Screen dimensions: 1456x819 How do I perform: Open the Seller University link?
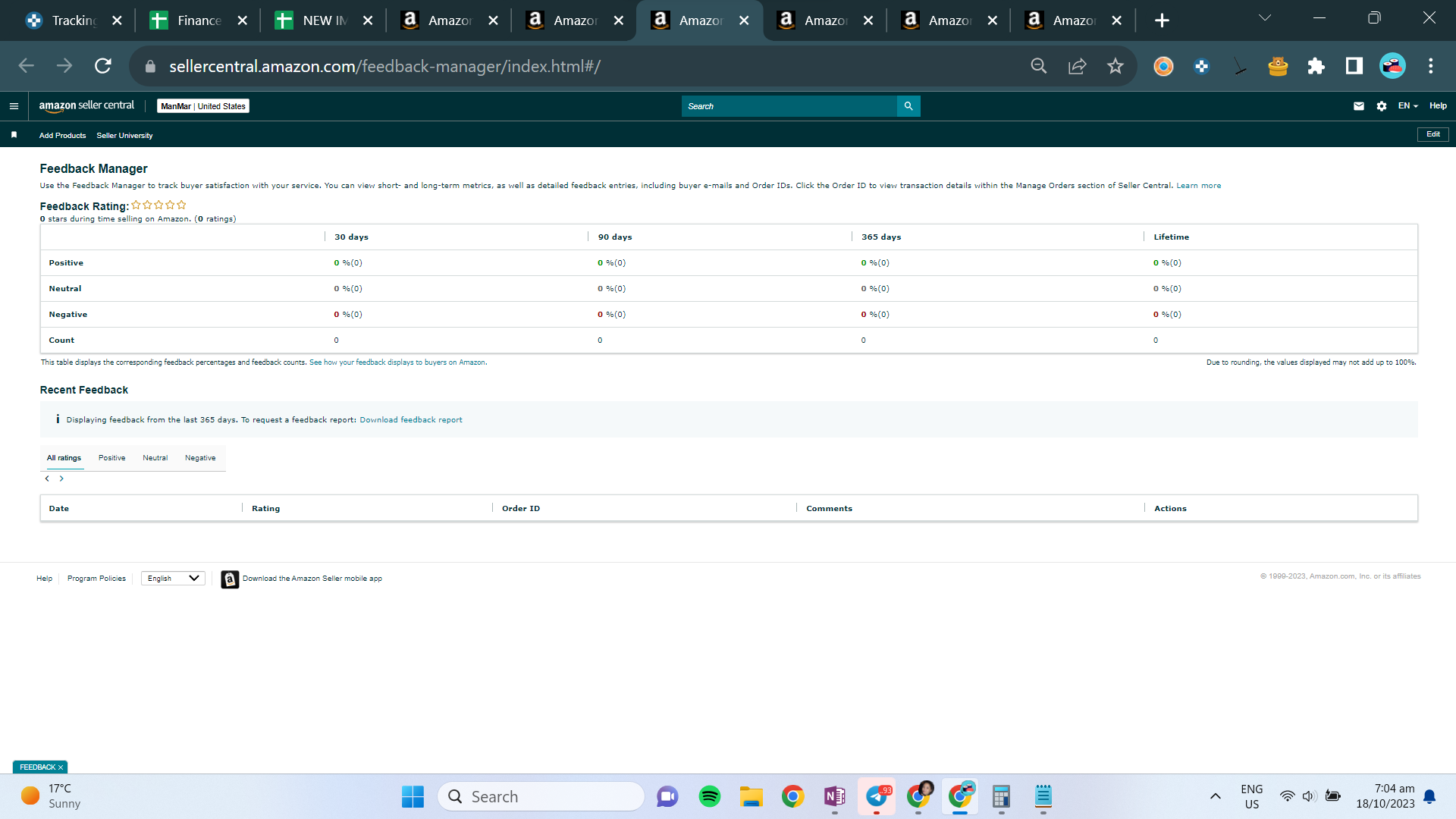[x=124, y=136]
